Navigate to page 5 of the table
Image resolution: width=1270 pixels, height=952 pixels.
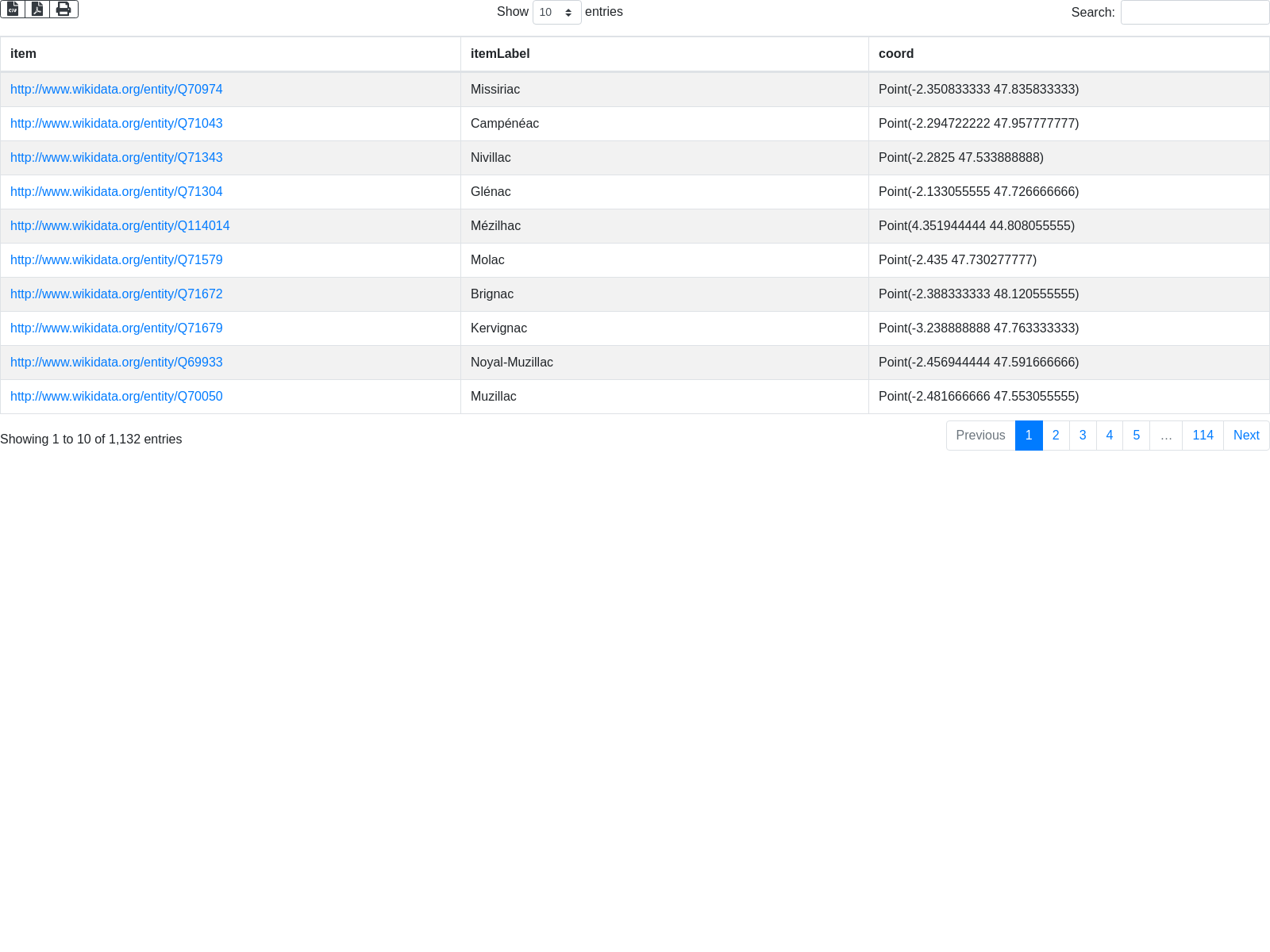pyautogui.click(x=1137, y=436)
